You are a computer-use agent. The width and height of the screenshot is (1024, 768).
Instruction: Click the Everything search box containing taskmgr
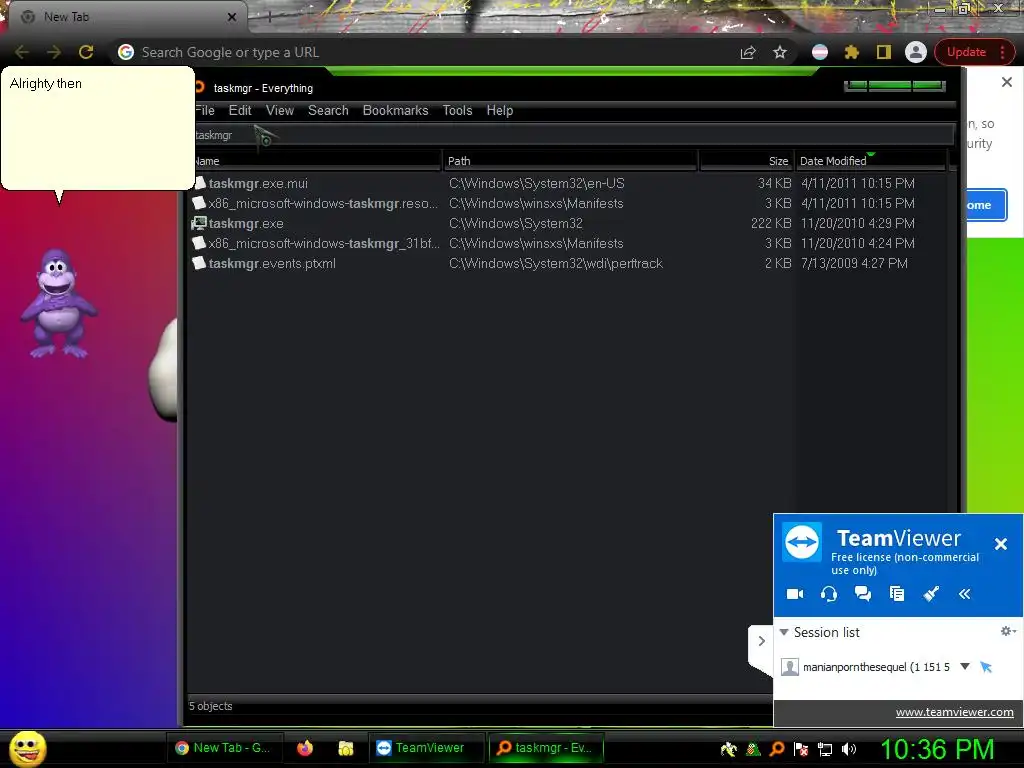click(573, 135)
